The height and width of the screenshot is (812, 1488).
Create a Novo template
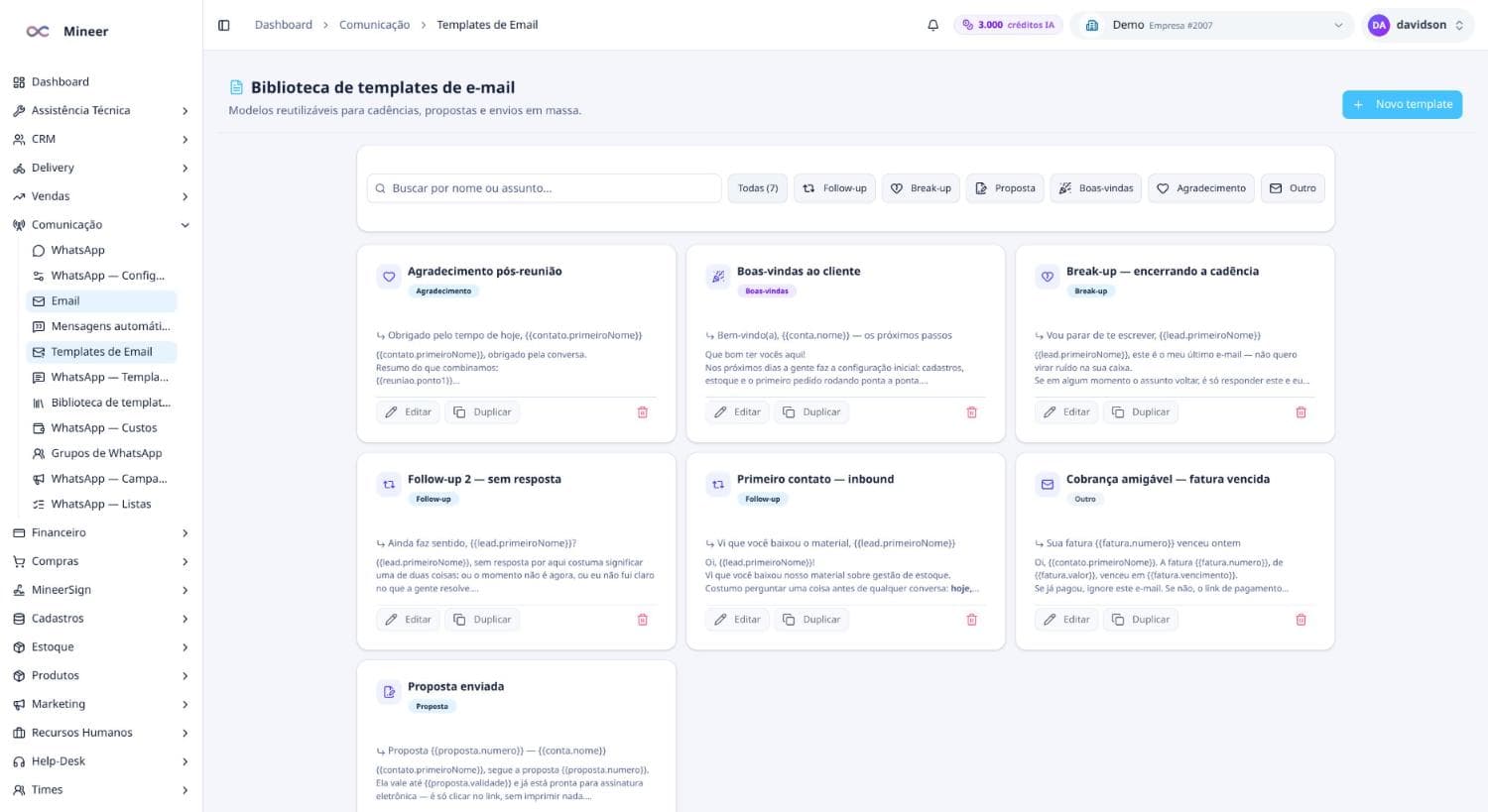(x=1402, y=104)
